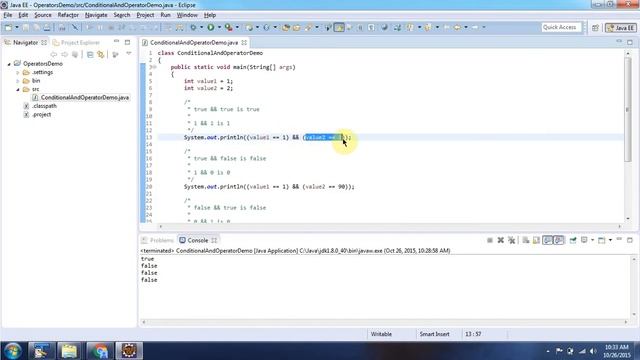This screenshot has width=640, height=360.
Task: Open the Debug dropdown arrow
Action: pos(201,27)
